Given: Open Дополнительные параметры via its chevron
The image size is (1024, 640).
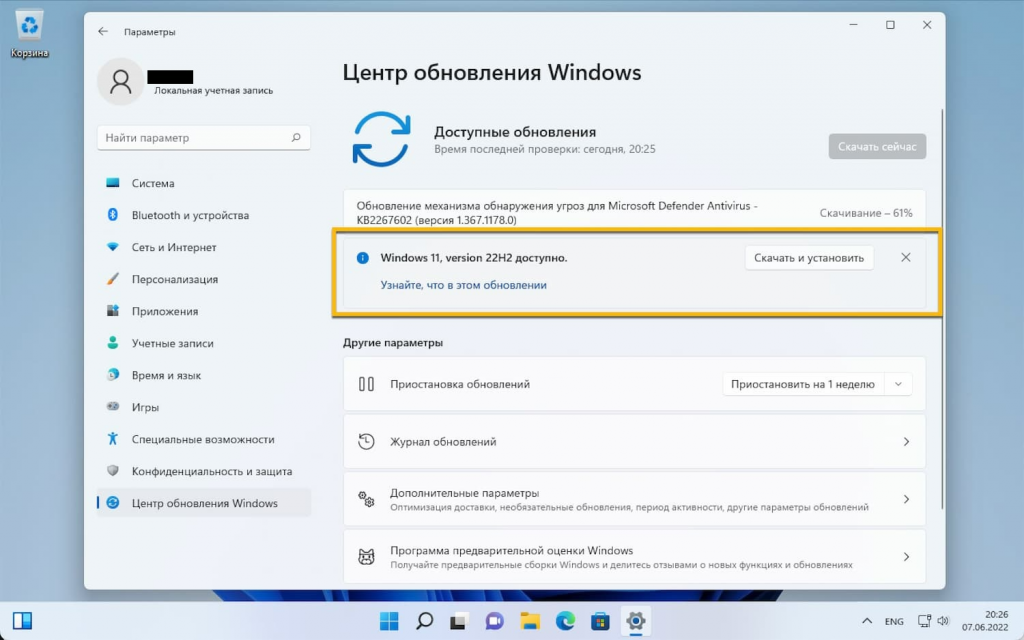Looking at the screenshot, I should point(906,499).
